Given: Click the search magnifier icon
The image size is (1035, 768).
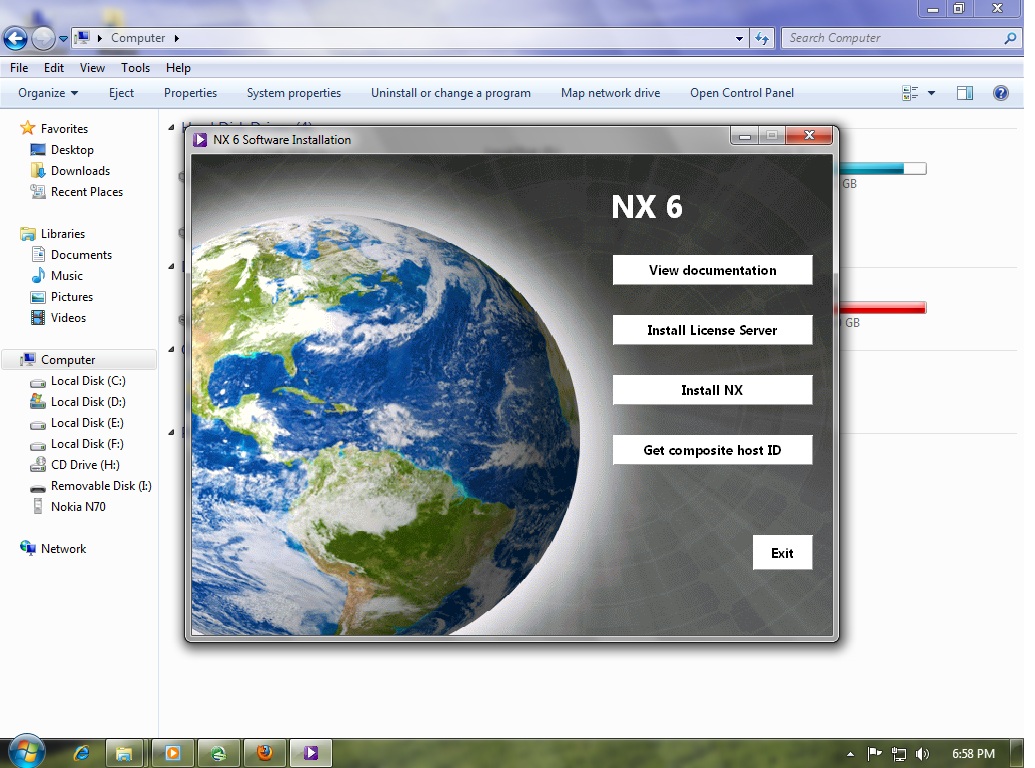Looking at the screenshot, I should (1010, 38).
